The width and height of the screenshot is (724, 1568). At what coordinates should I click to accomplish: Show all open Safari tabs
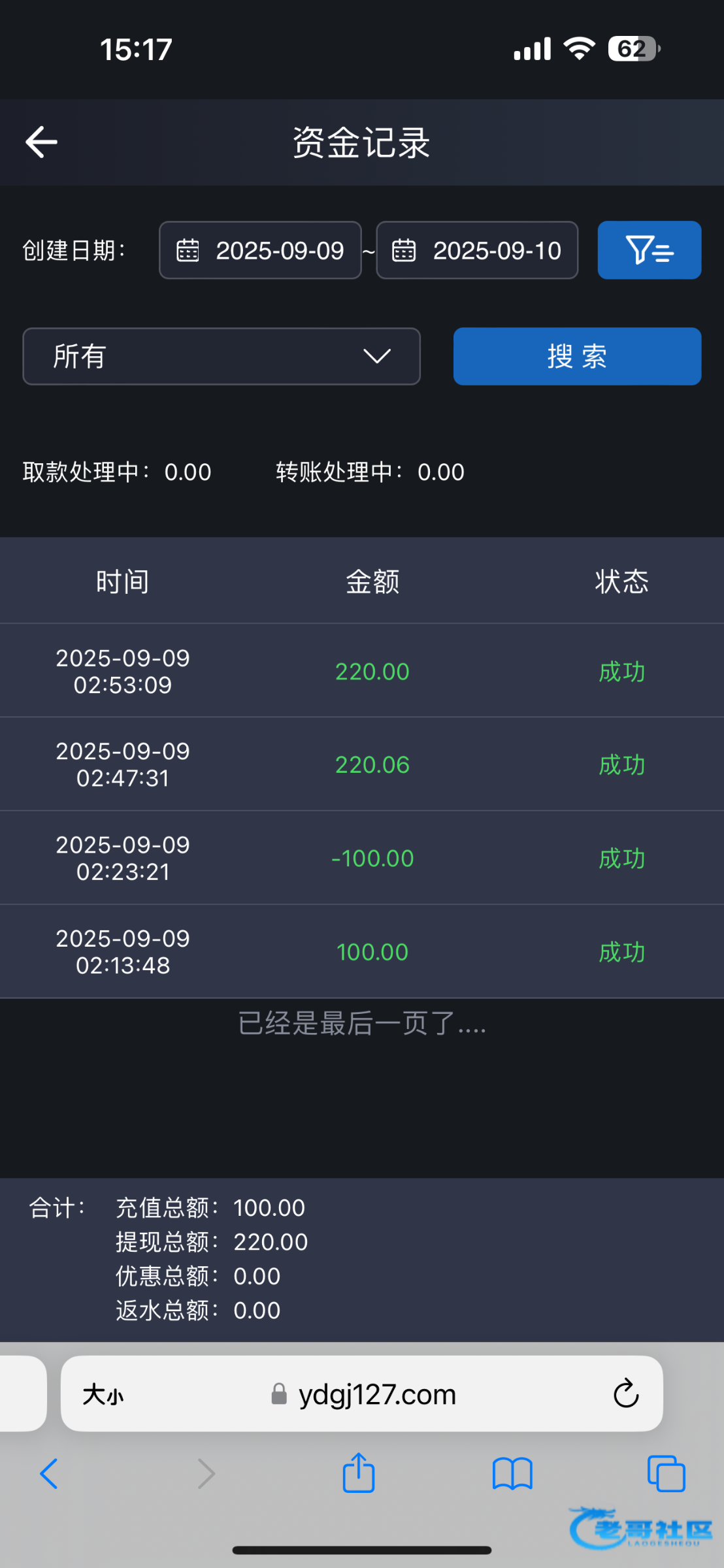(x=666, y=1474)
